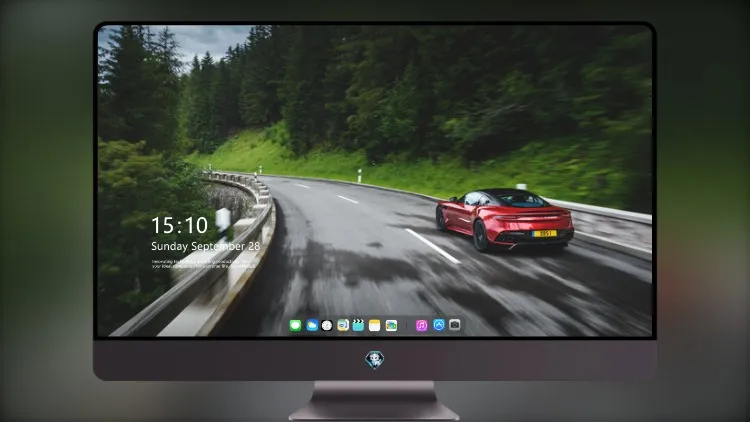Open the yellow Notes app in the dock
This screenshot has width=750, height=422.
pos(375,325)
